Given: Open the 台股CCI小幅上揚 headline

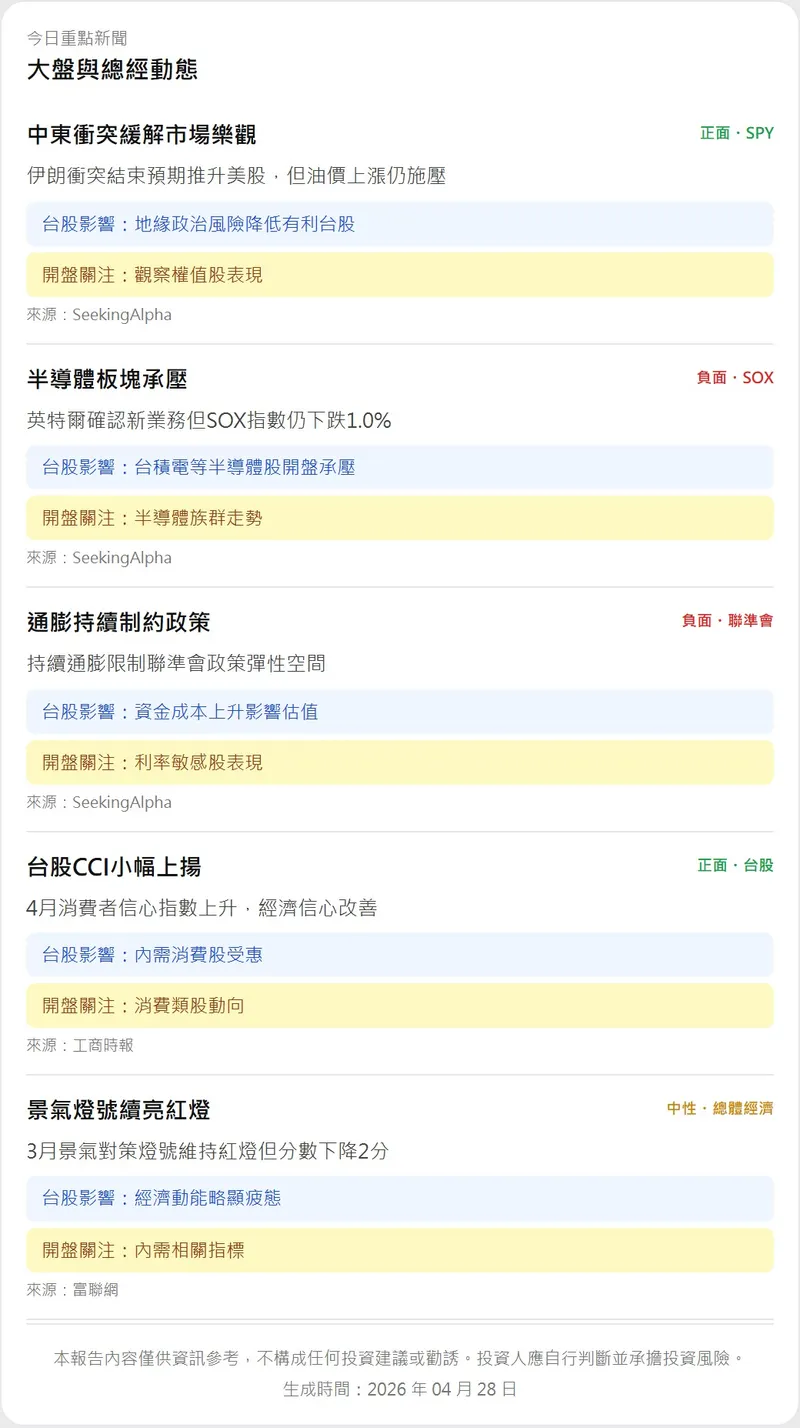Looking at the screenshot, I should 114,866.
